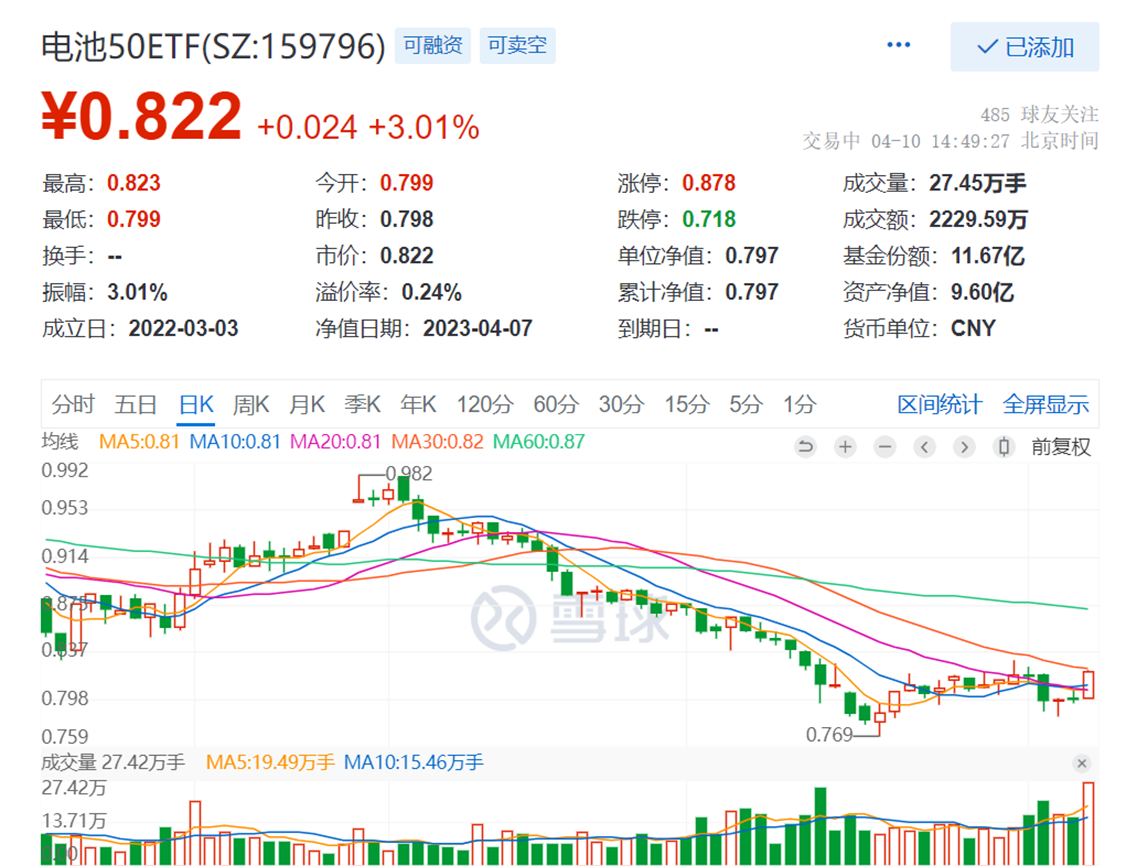Switch to the 1分 chart tab
This screenshot has width=1126, height=866.
pos(799,404)
